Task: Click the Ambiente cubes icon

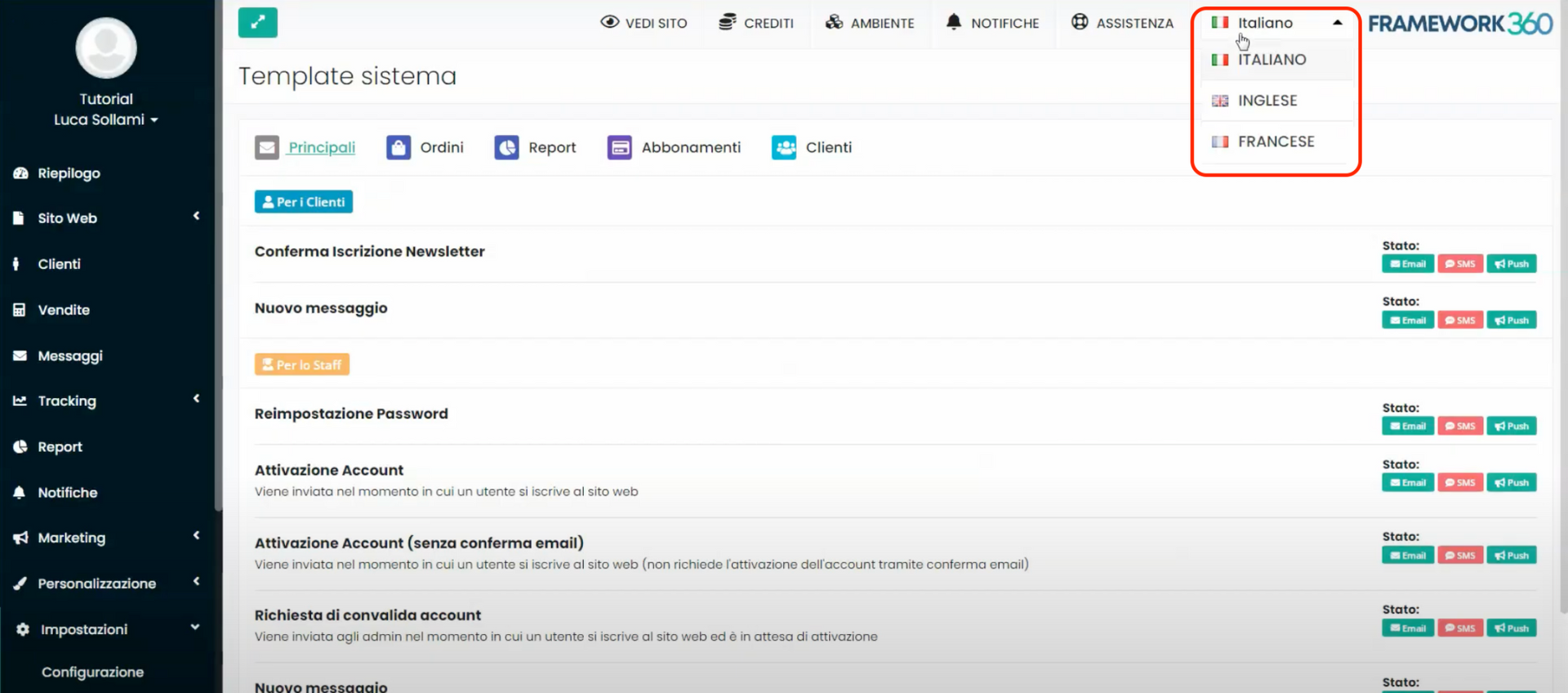Action: pyautogui.click(x=834, y=22)
